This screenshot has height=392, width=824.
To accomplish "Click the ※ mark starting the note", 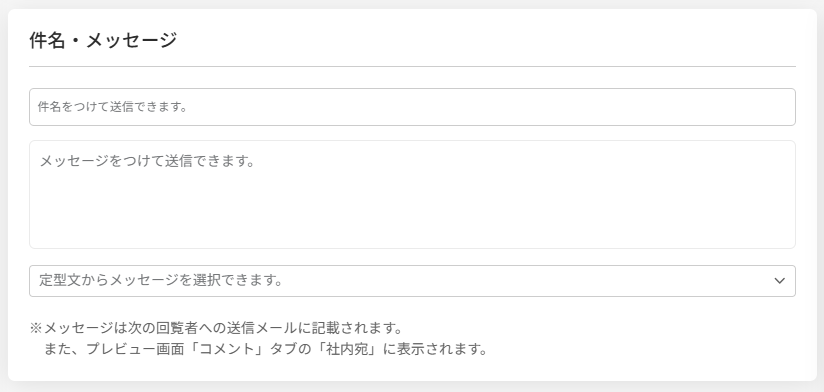I will coord(35,328).
